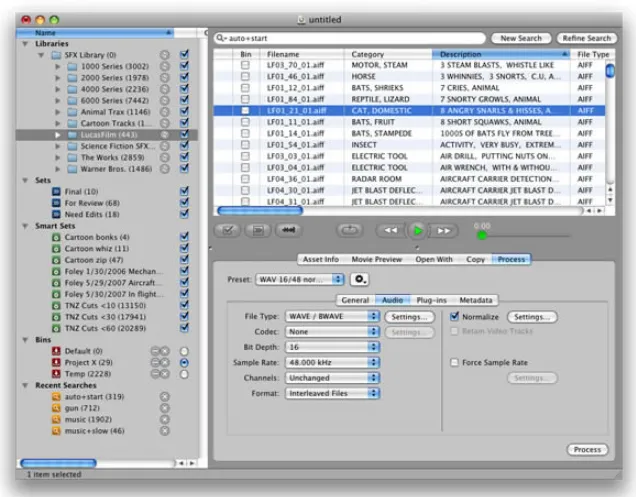Switch to the Movie Preview tab
The height and width of the screenshot is (497, 636).
click(x=376, y=259)
